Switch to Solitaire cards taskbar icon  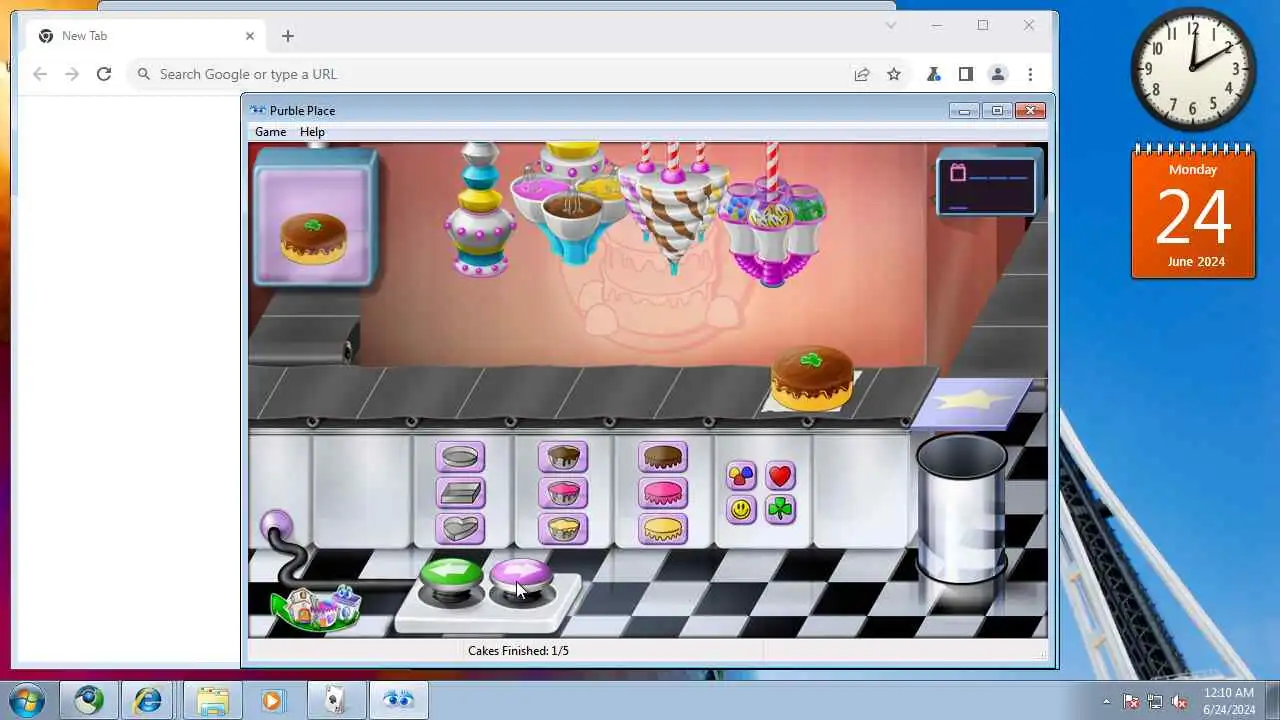[x=335, y=700]
